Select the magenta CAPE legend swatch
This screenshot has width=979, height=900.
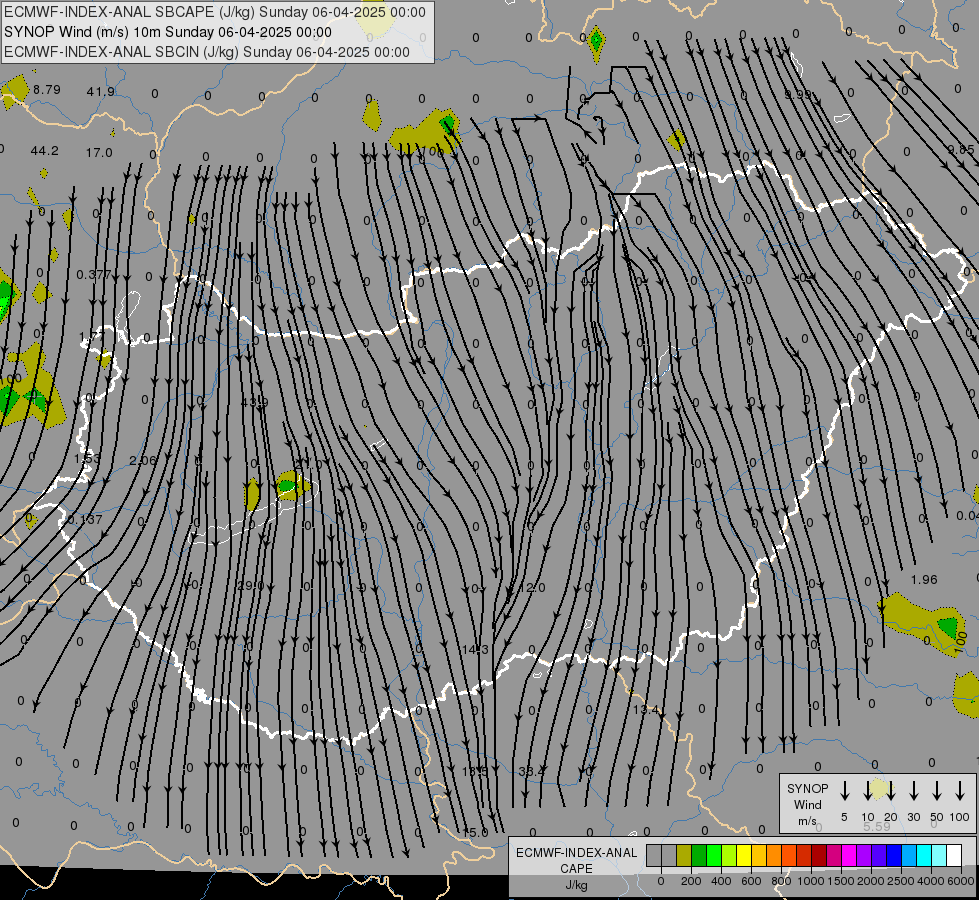(x=849, y=855)
